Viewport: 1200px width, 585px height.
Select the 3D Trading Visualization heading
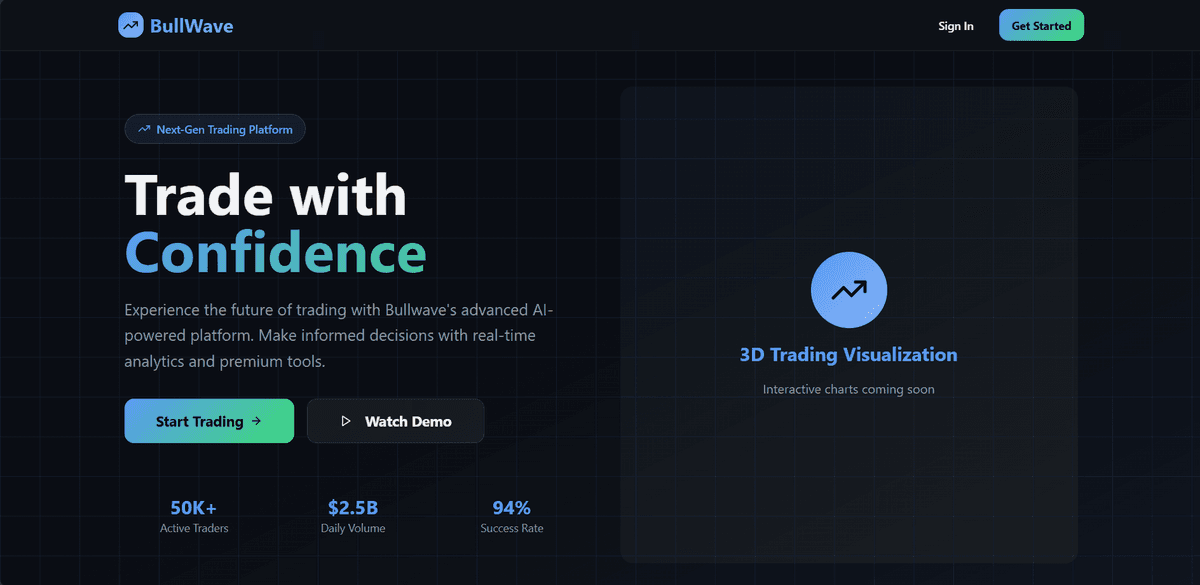(x=848, y=354)
